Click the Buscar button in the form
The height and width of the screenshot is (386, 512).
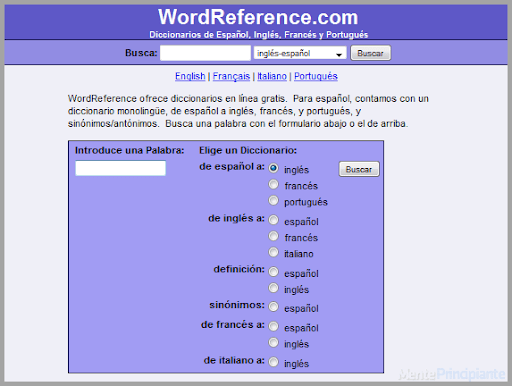359,169
